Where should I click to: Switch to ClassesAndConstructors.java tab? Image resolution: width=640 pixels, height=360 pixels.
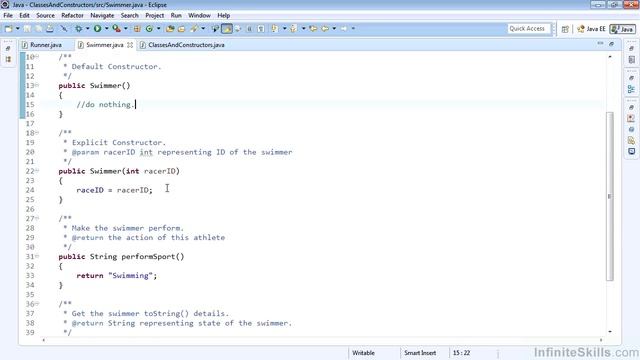tap(182, 45)
